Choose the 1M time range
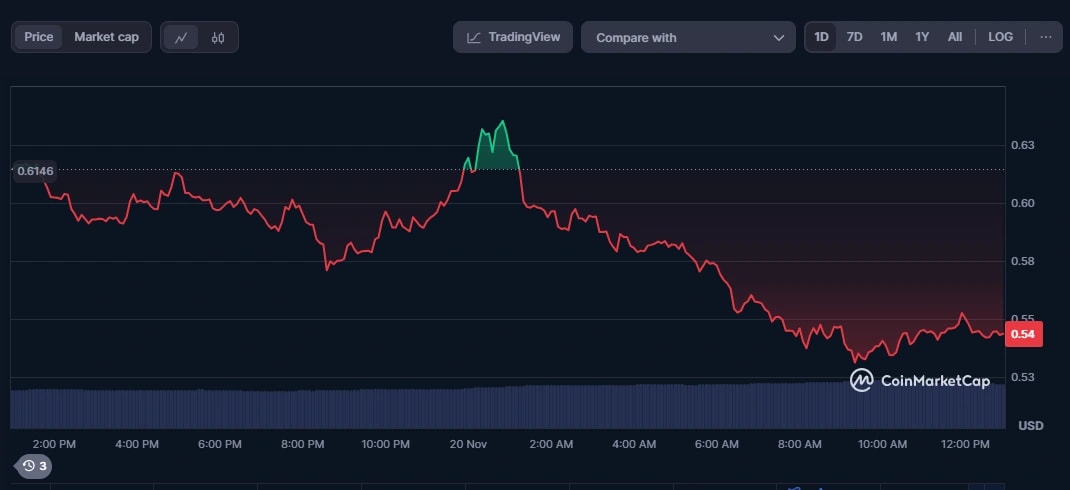Image resolution: width=1070 pixels, height=490 pixels. pyautogui.click(x=888, y=37)
